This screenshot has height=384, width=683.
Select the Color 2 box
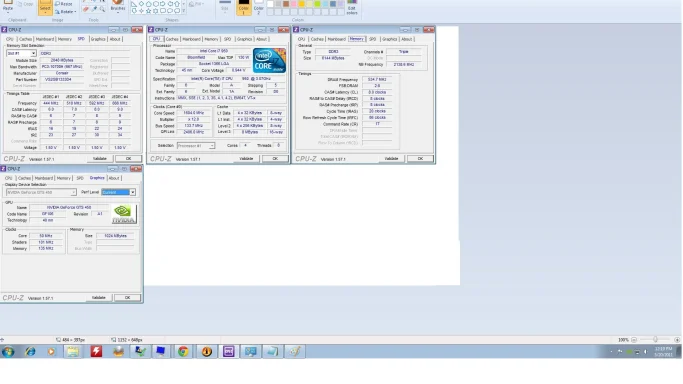(x=259, y=7)
